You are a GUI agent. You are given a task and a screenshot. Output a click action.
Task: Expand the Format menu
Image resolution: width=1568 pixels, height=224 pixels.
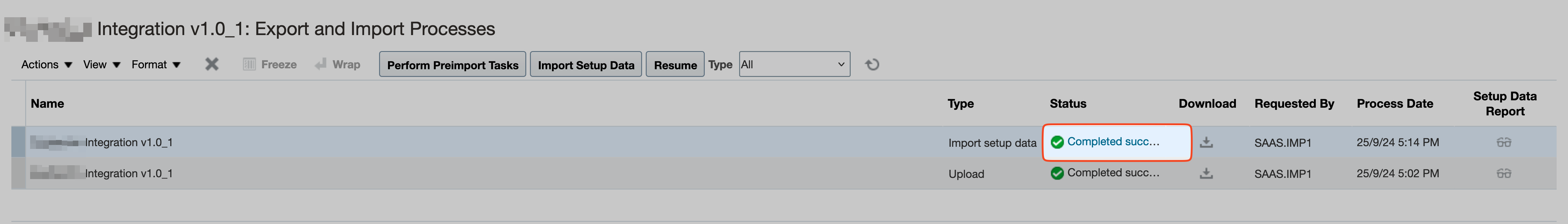(x=156, y=65)
